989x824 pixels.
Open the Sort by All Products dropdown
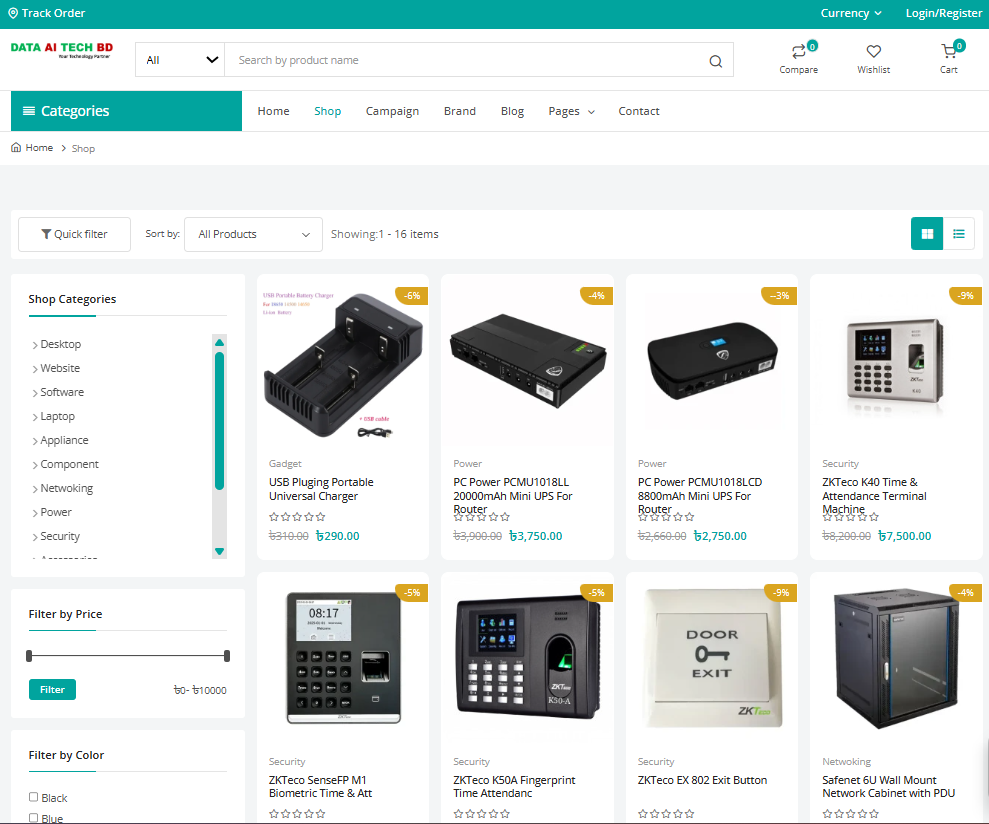tap(254, 234)
